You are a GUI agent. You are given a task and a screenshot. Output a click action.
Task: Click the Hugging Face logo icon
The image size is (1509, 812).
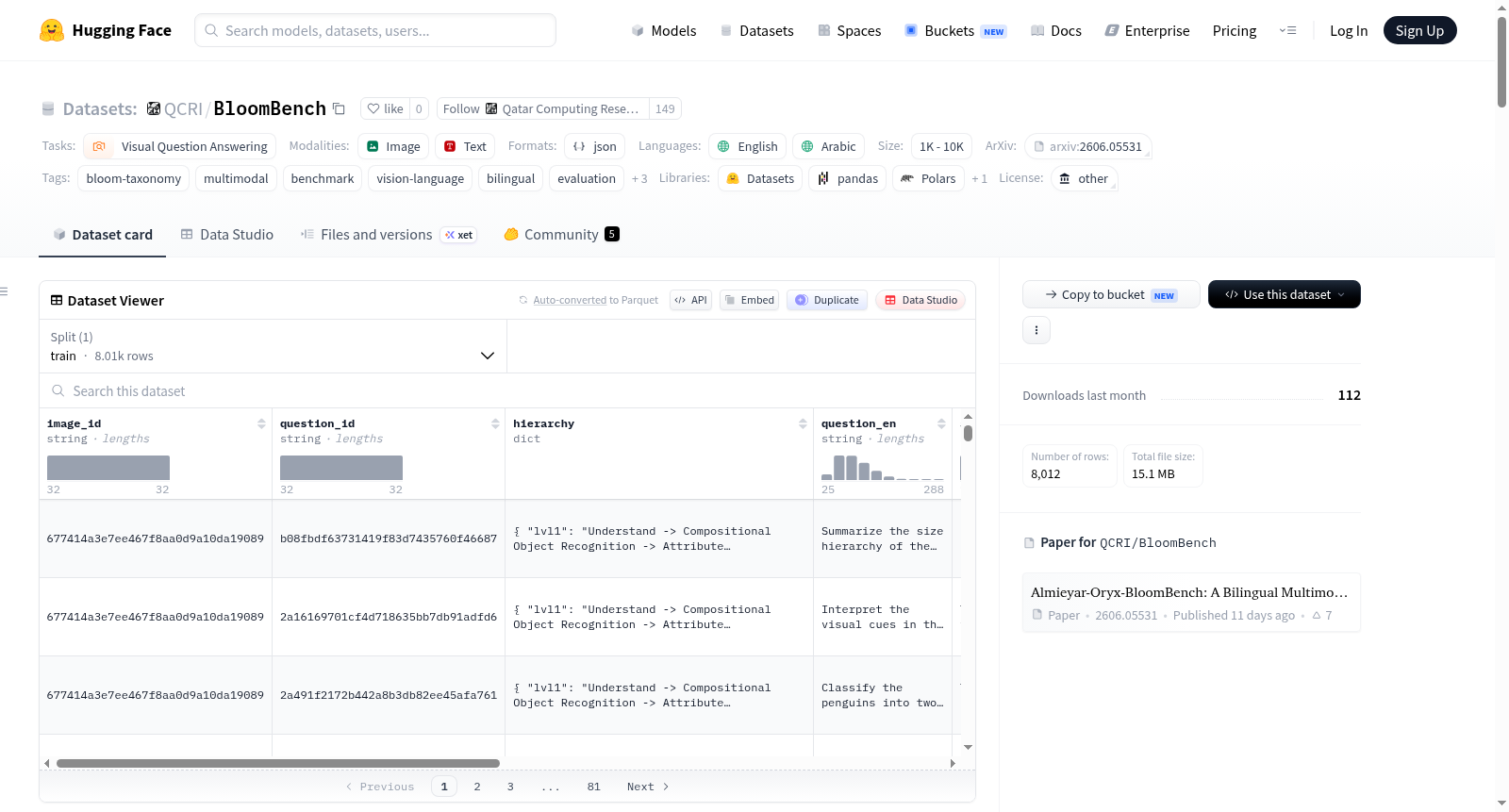[52, 30]
